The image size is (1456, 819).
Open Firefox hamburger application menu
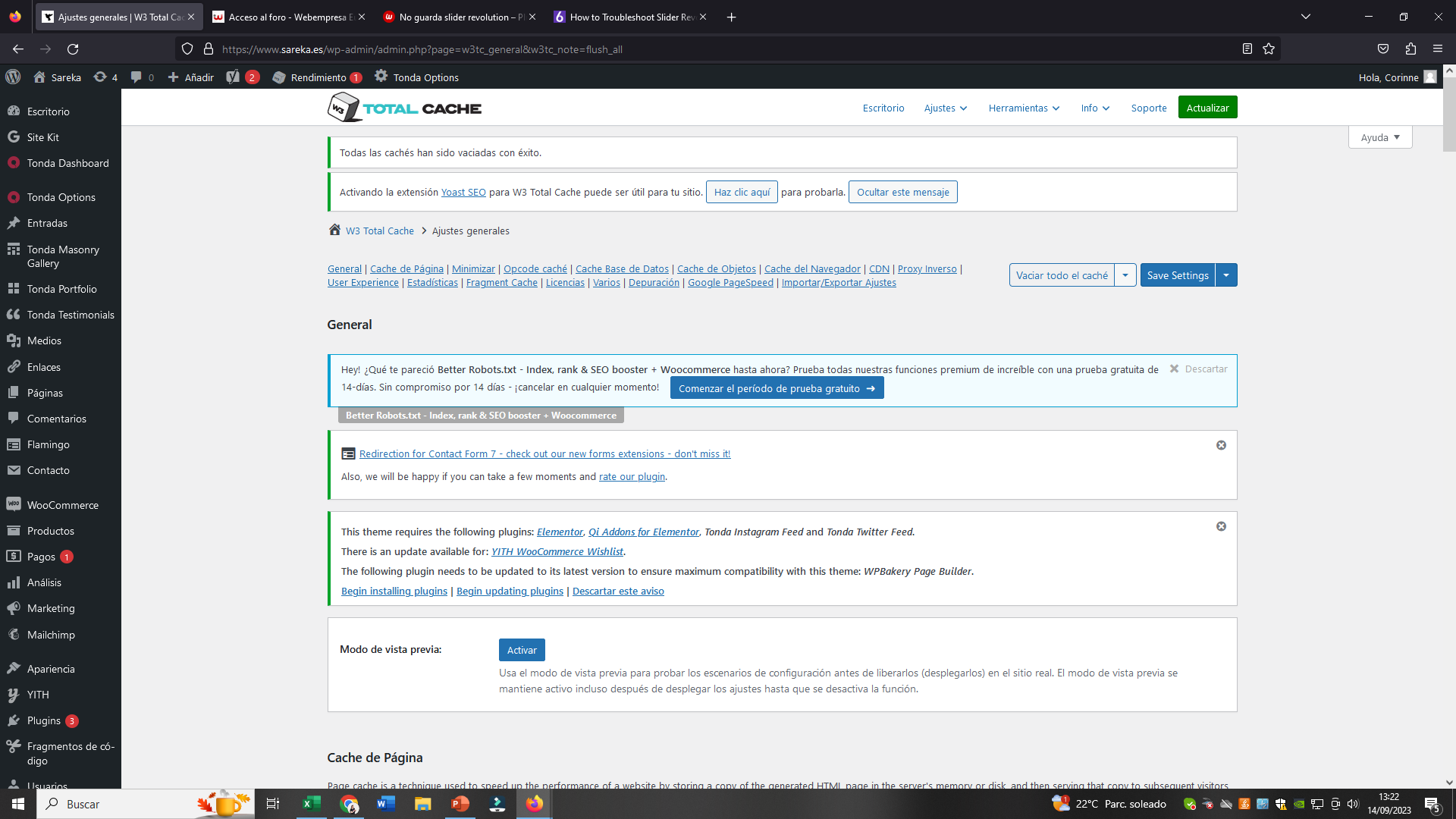(x=1438, y=49)
